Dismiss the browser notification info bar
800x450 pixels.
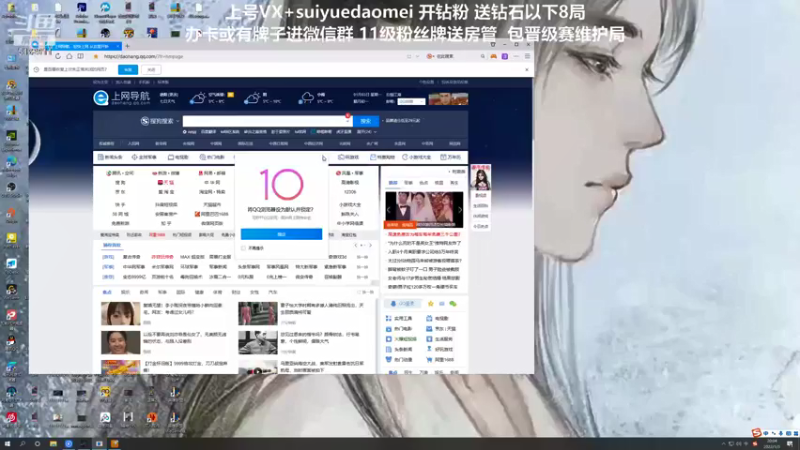(527, 69)
